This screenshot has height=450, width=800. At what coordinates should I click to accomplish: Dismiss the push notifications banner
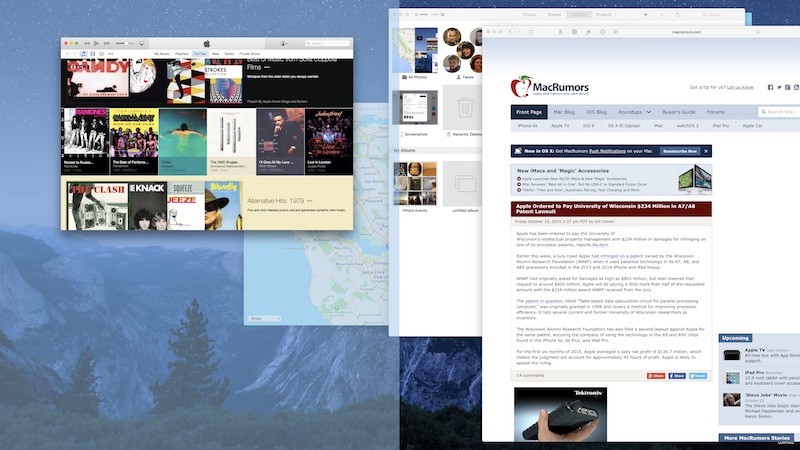(x=706, y=151)
